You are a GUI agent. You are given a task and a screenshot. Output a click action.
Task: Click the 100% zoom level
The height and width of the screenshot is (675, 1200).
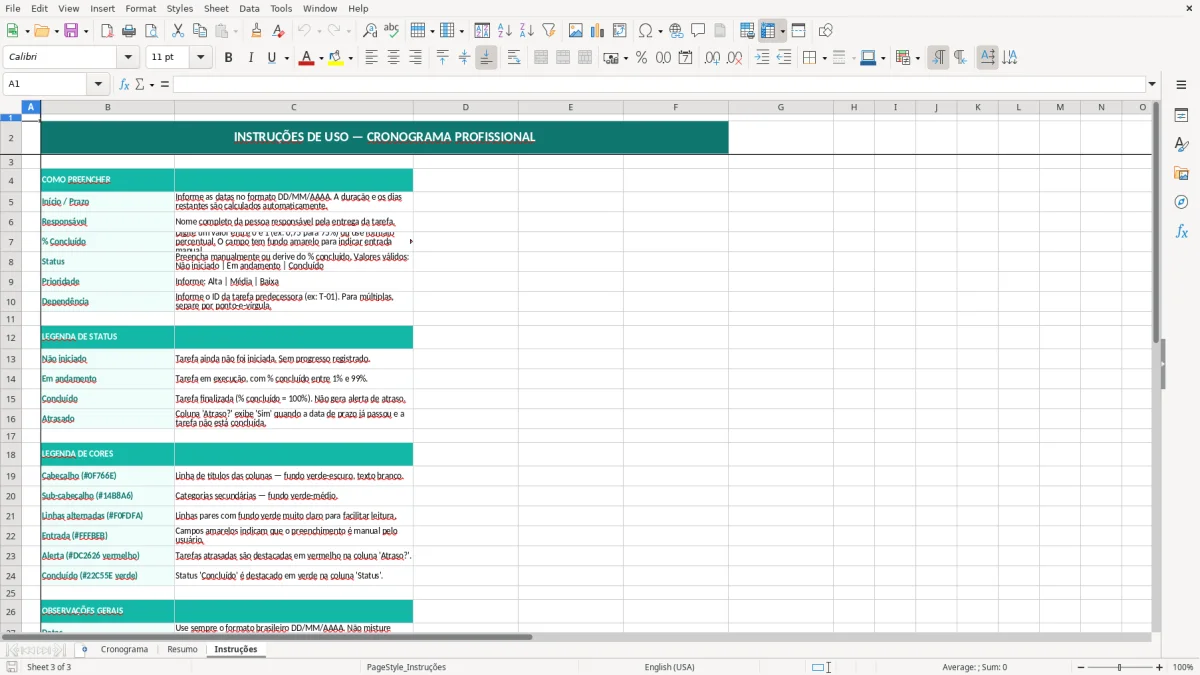(1183, 667)
